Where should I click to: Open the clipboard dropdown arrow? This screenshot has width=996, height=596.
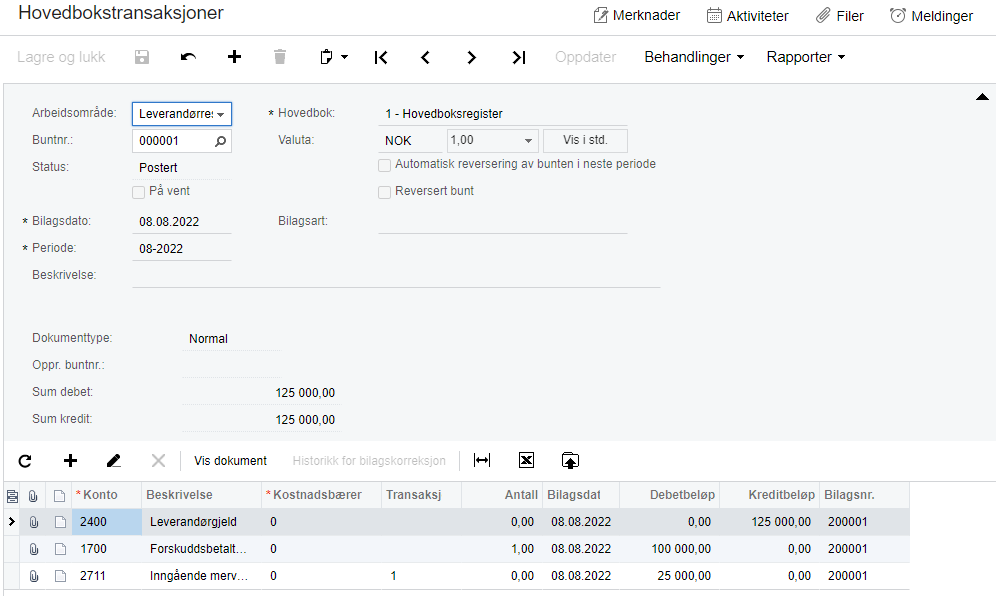click(344, 57)
